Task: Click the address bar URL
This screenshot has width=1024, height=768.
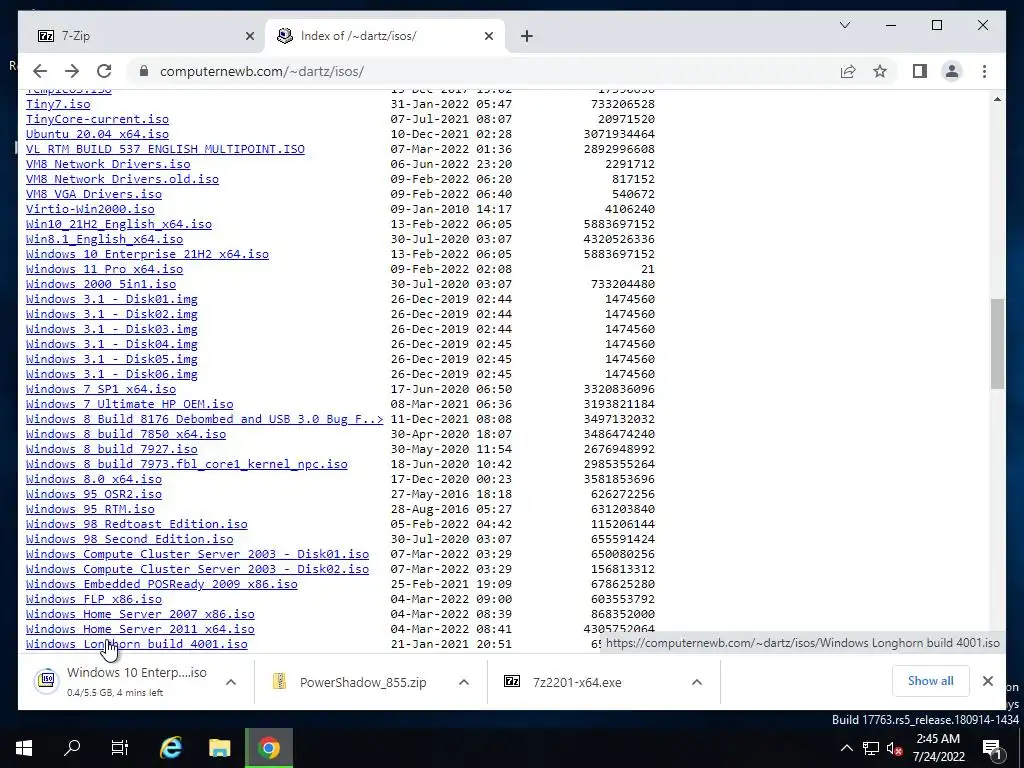Action: [262, 71]
